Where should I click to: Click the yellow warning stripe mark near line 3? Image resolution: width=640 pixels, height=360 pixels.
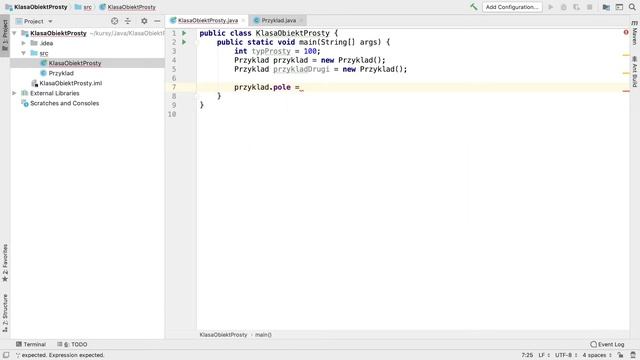[626, 55]
